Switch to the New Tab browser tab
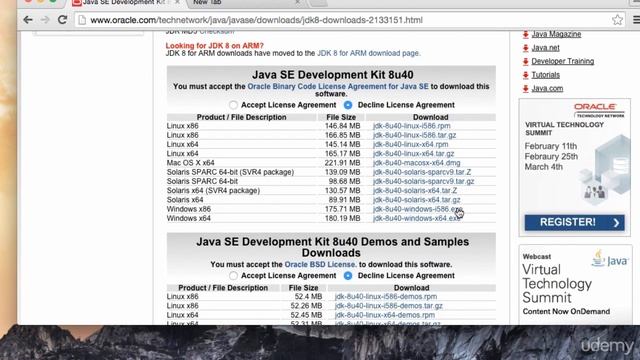This screenshot has width=640, height=360. tap(245, 3)
